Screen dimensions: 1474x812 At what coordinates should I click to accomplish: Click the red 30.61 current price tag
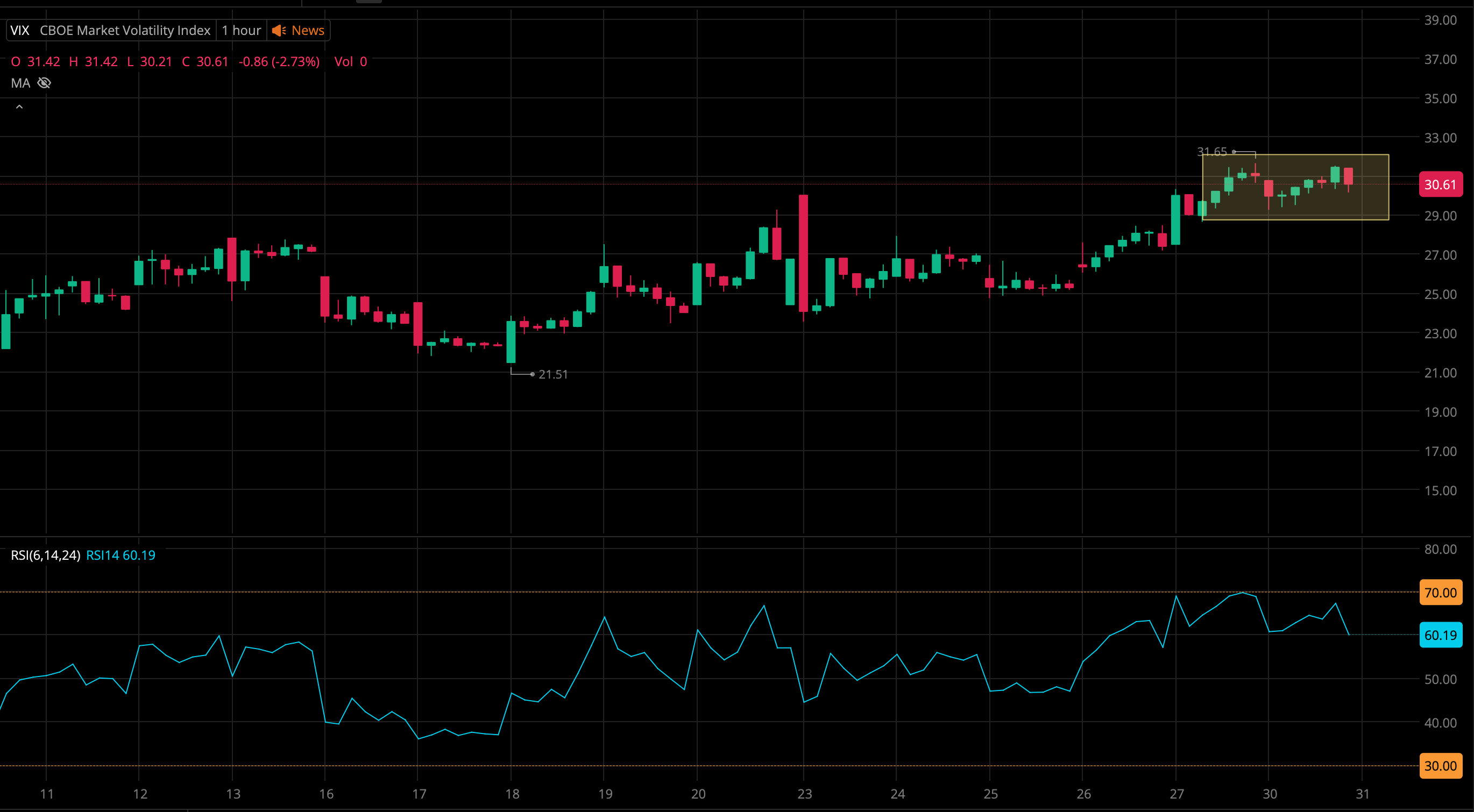click(1440, 184)
